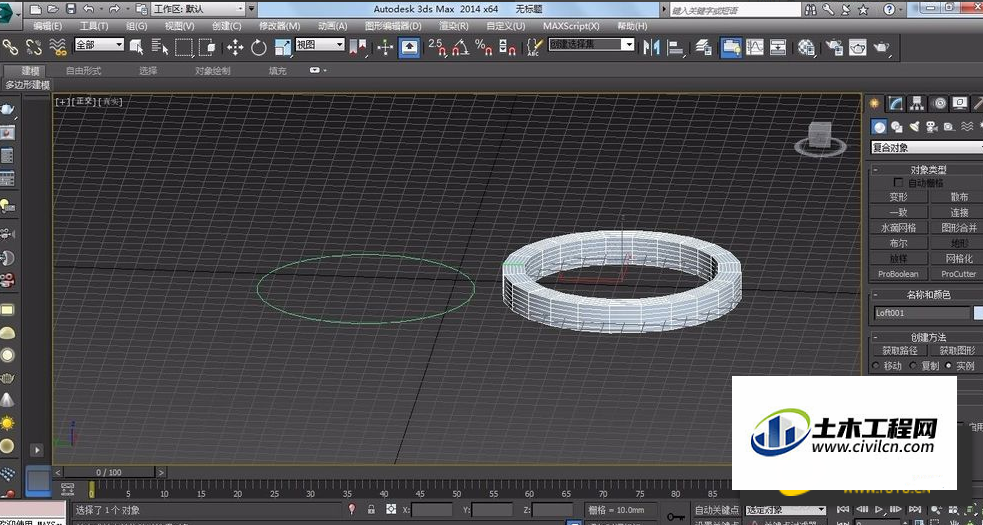Click the Mirror tool icon
983x525 pixels.
(x=651, y=47)
